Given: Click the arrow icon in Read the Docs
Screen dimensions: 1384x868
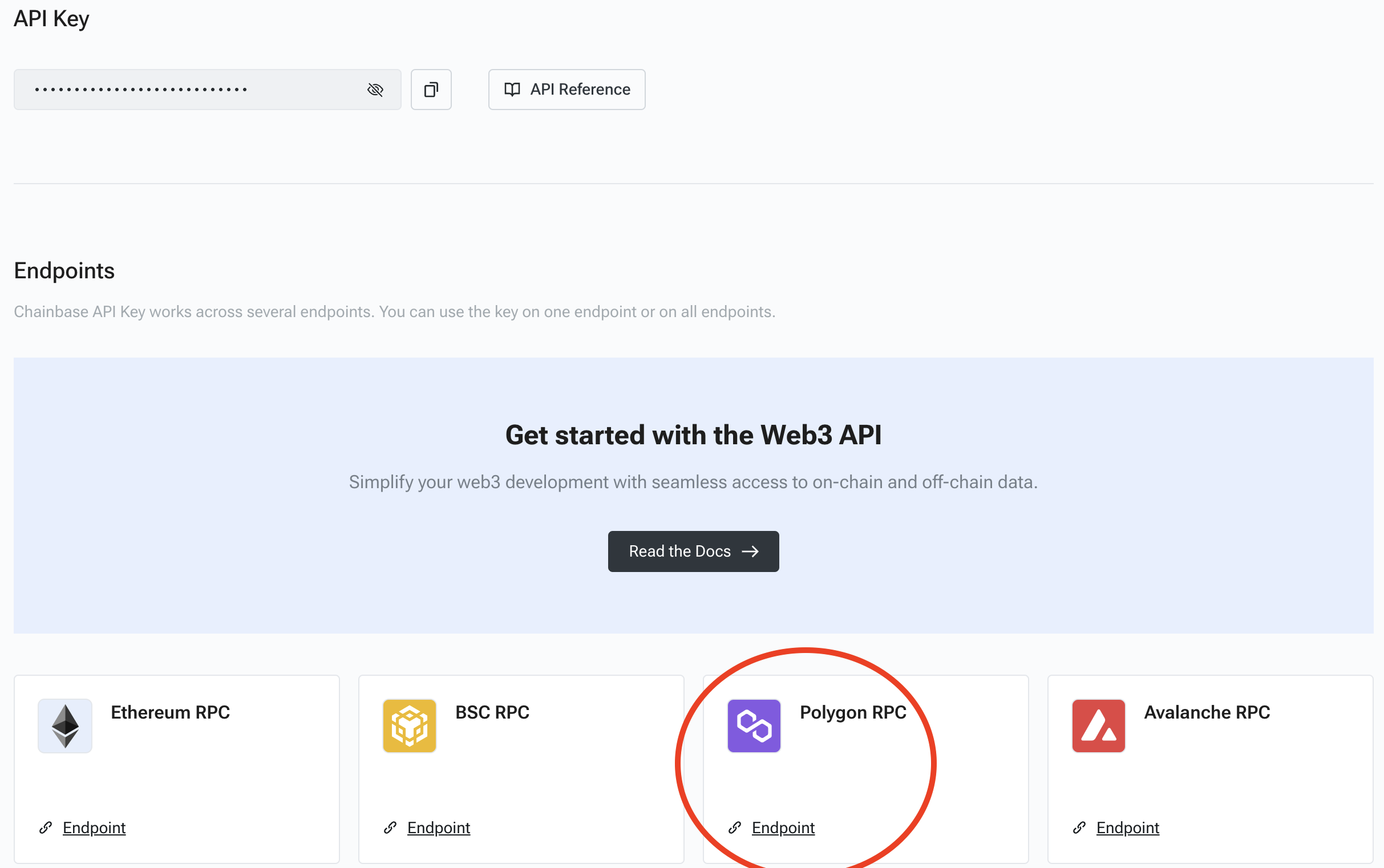Looking at the screenshot, I should [x=750, y=551].
